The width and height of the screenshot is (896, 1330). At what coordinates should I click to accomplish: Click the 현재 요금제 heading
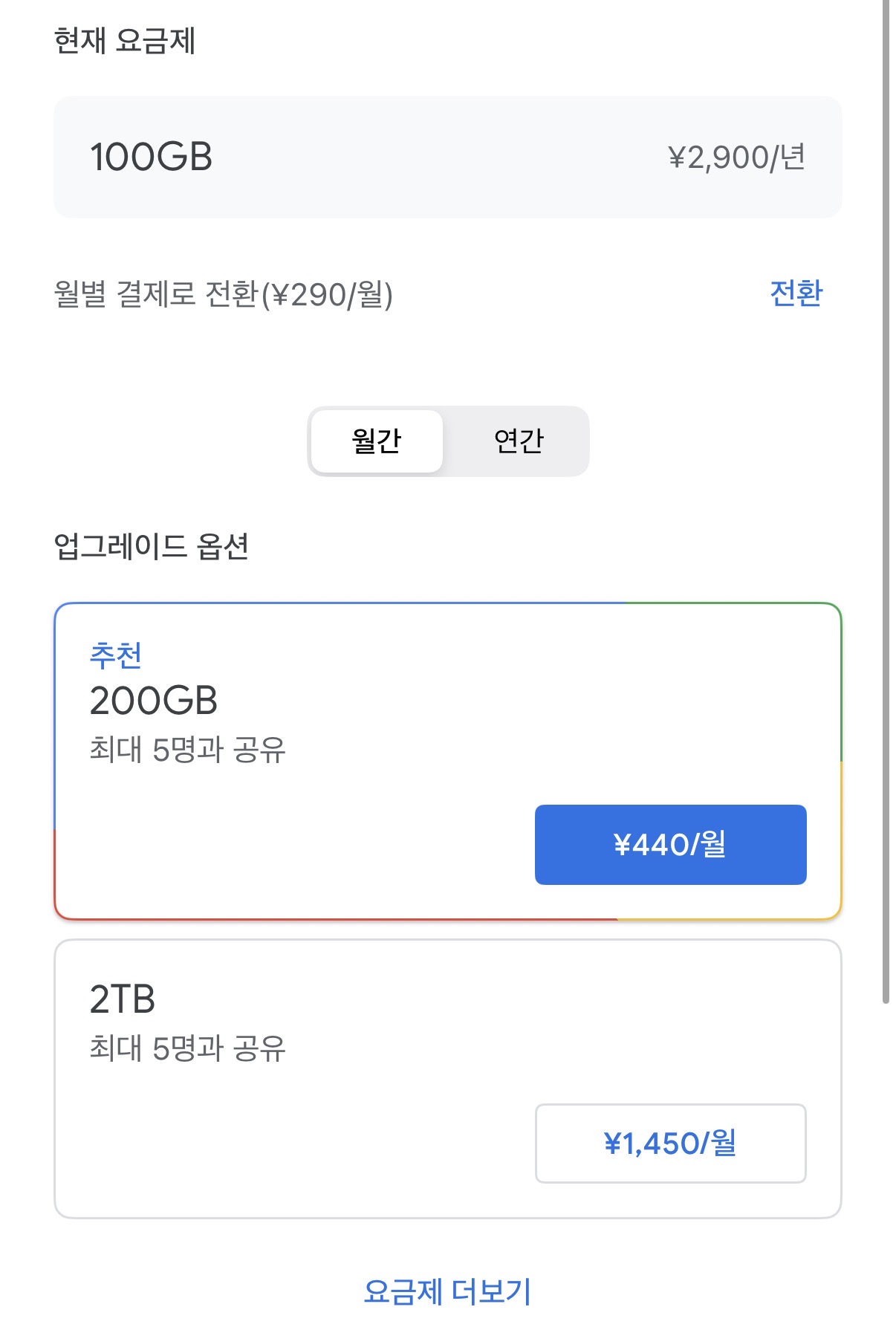(x=125, y=41)
